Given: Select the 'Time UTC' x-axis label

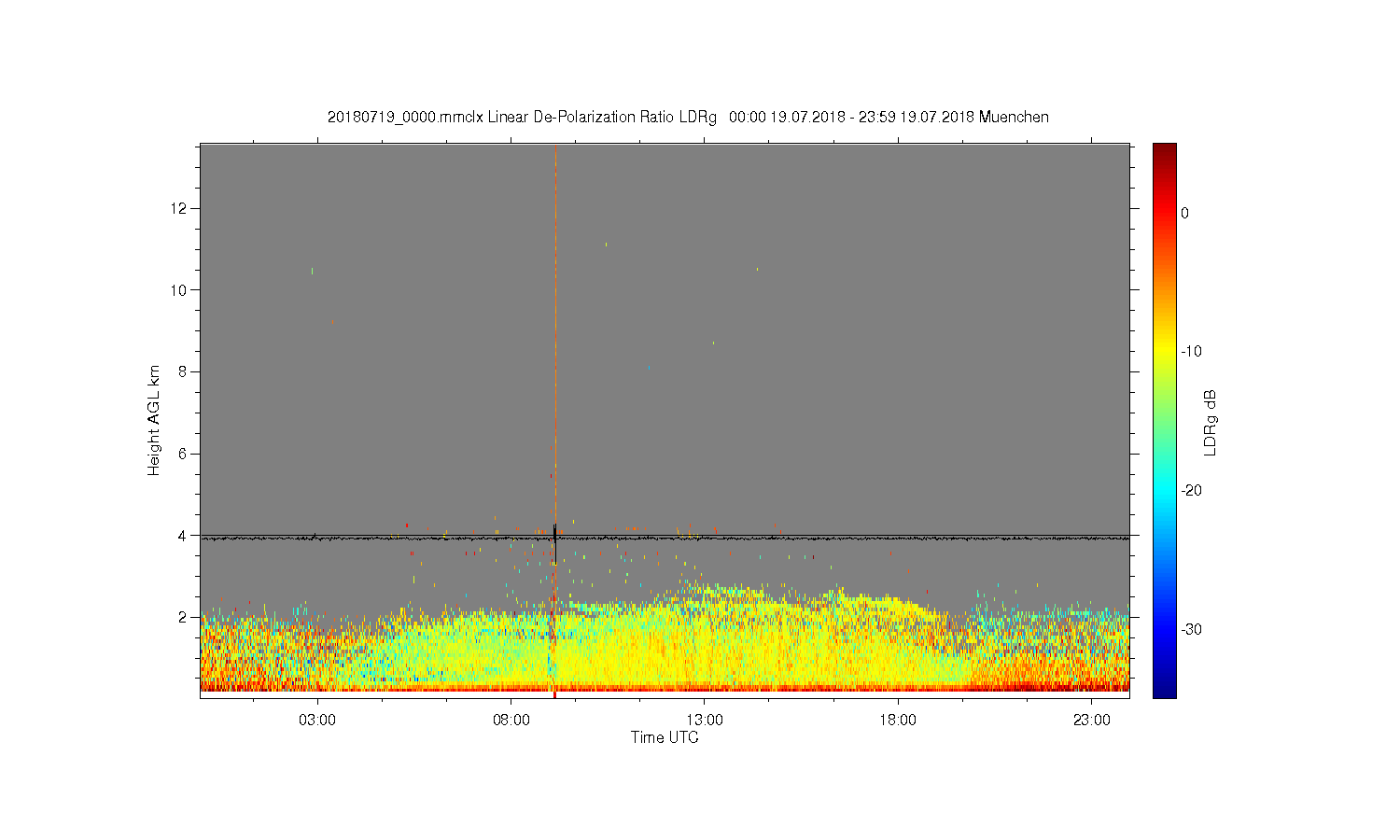Looking at the screenshot, I should tap(665, 737).
